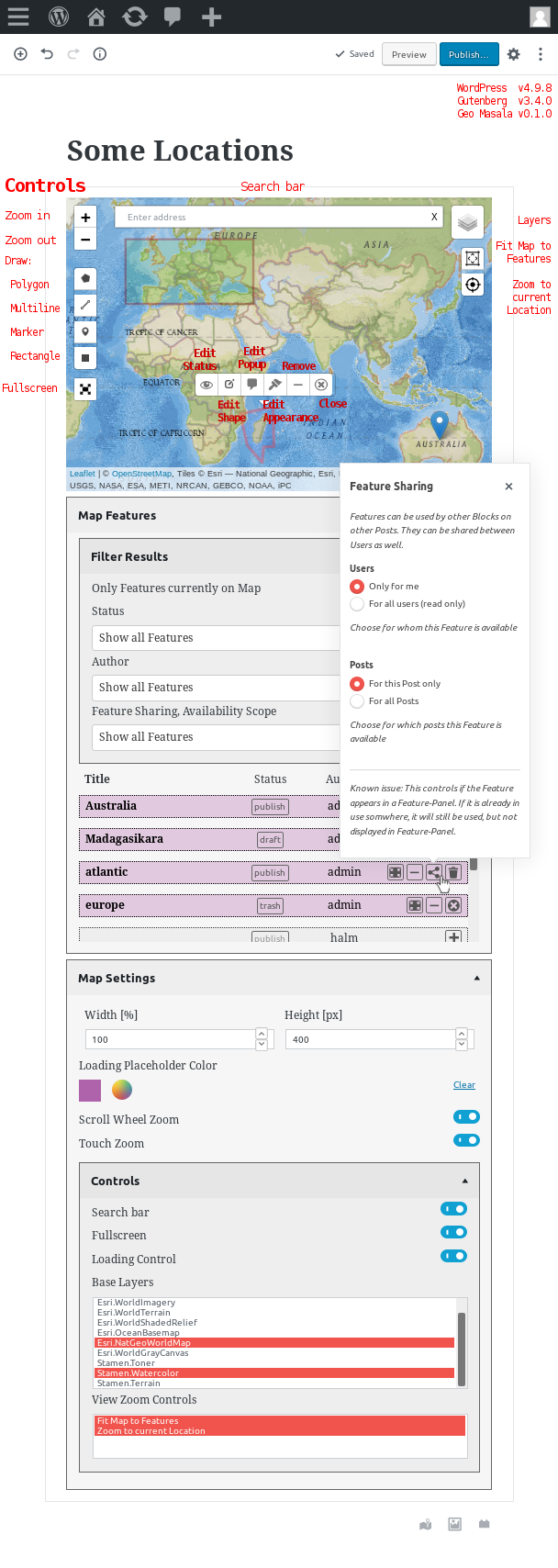Select Esri.WorldImagery base layer

(137, 1303)
